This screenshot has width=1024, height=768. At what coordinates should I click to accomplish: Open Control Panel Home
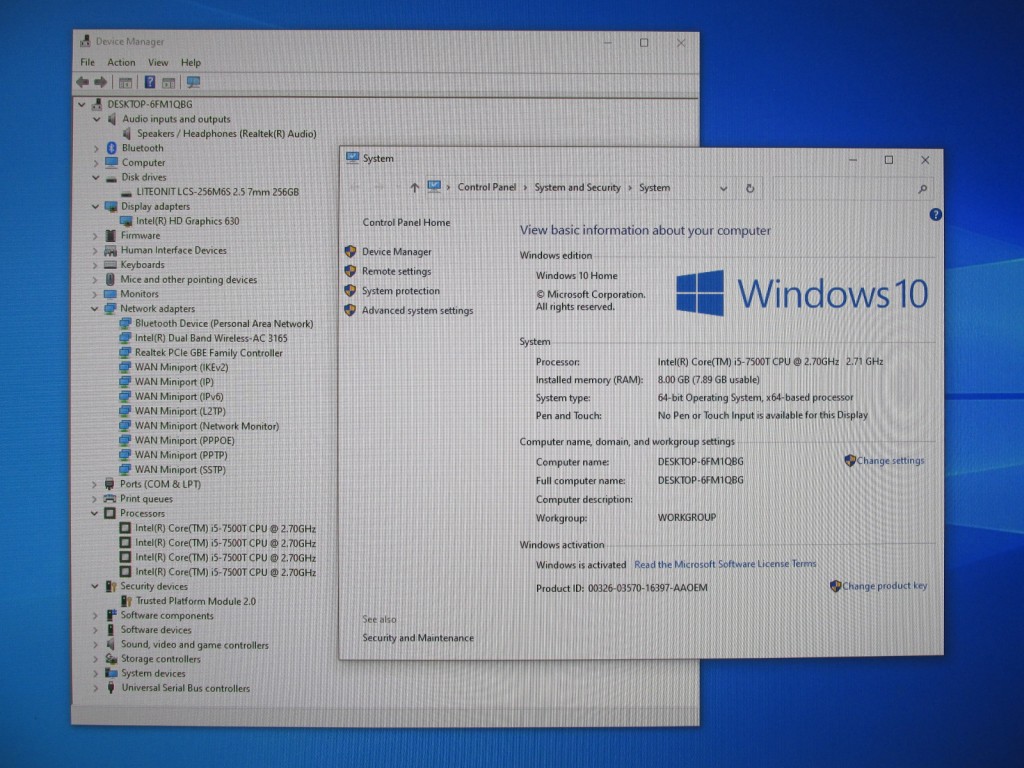click(406, 223)
